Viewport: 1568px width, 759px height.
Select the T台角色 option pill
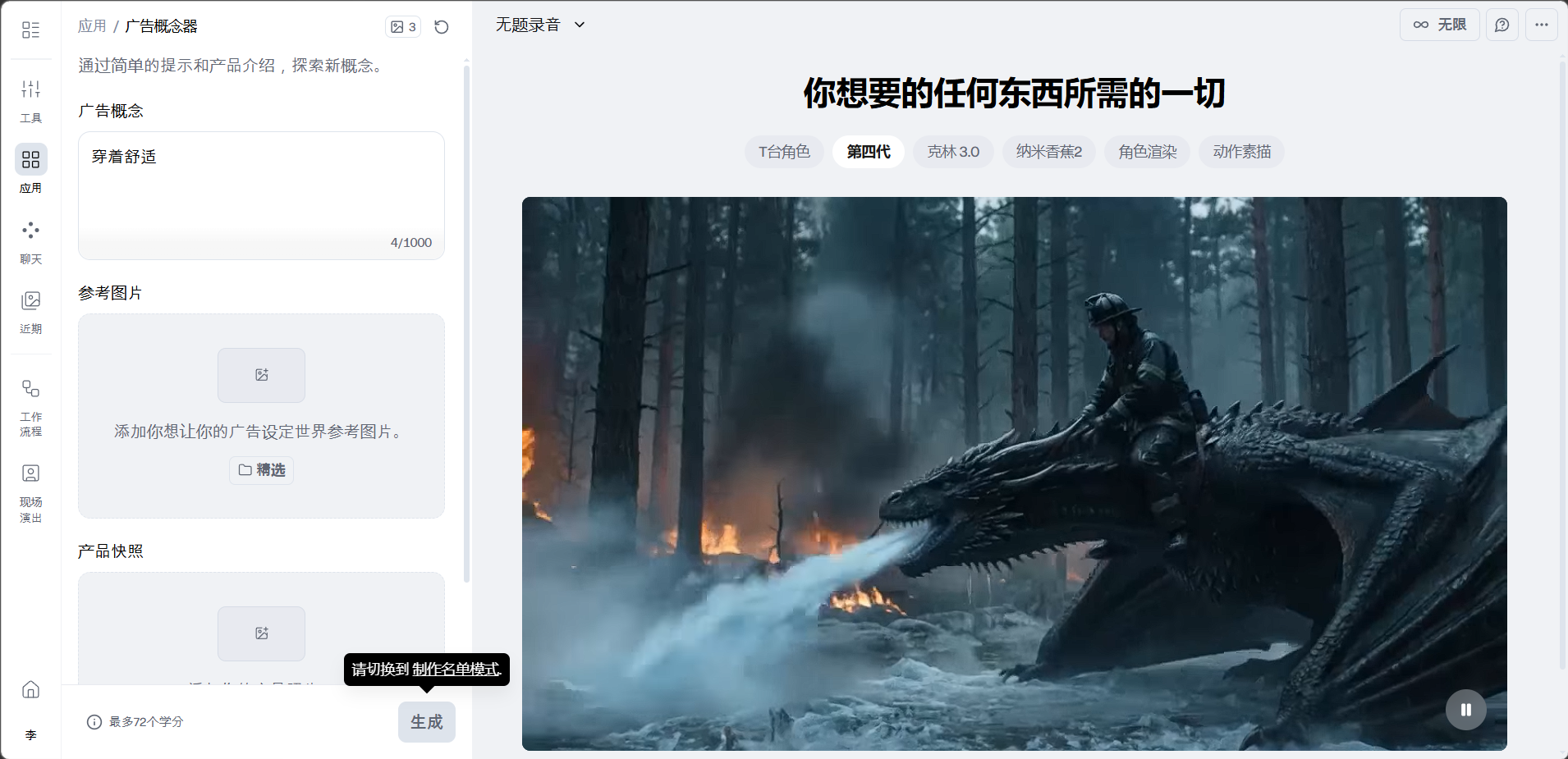tap(784, 152)
